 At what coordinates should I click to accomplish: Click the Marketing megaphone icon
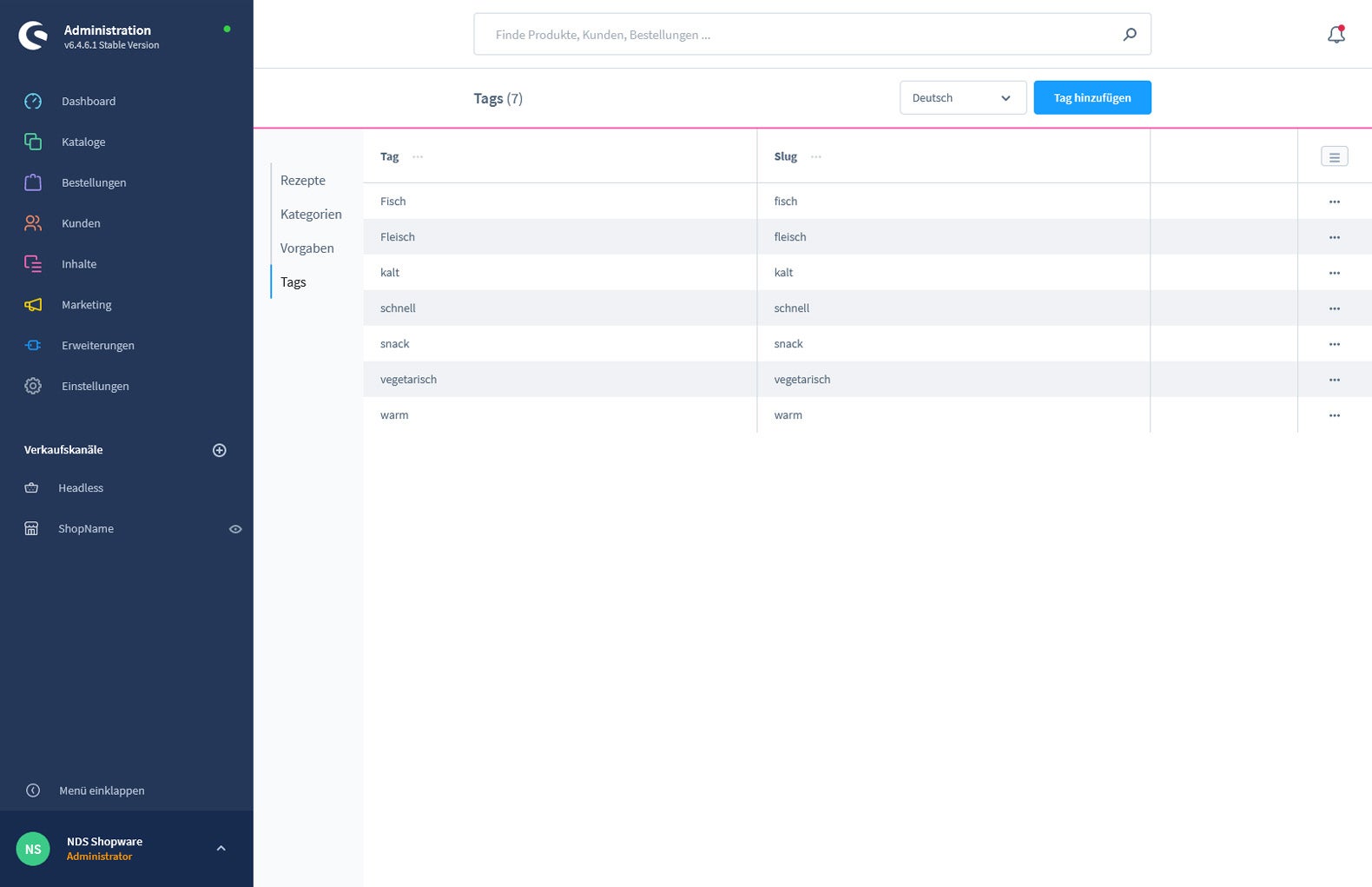pos(33,305)
